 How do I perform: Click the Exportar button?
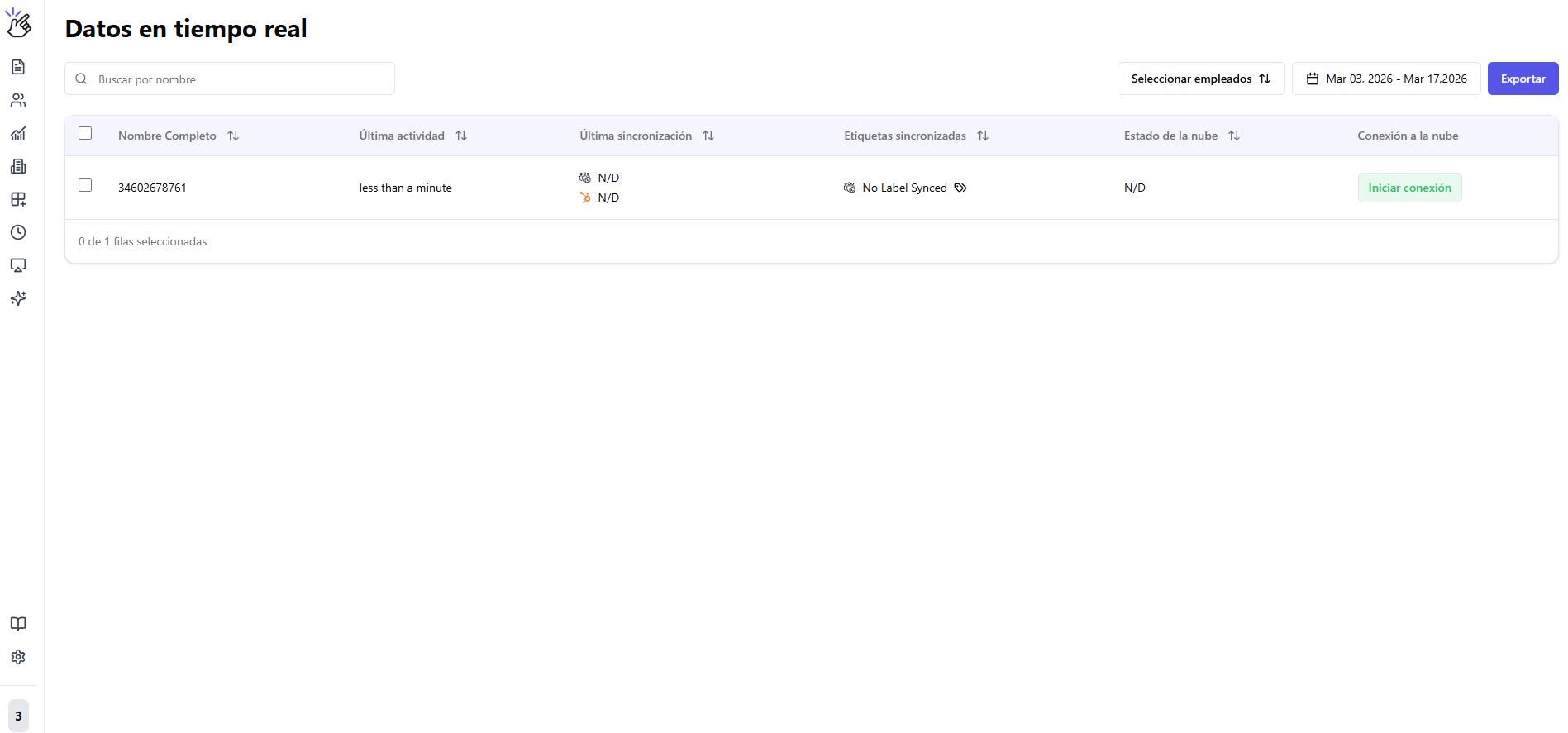pyautogui.click(x=1523, y=79)
